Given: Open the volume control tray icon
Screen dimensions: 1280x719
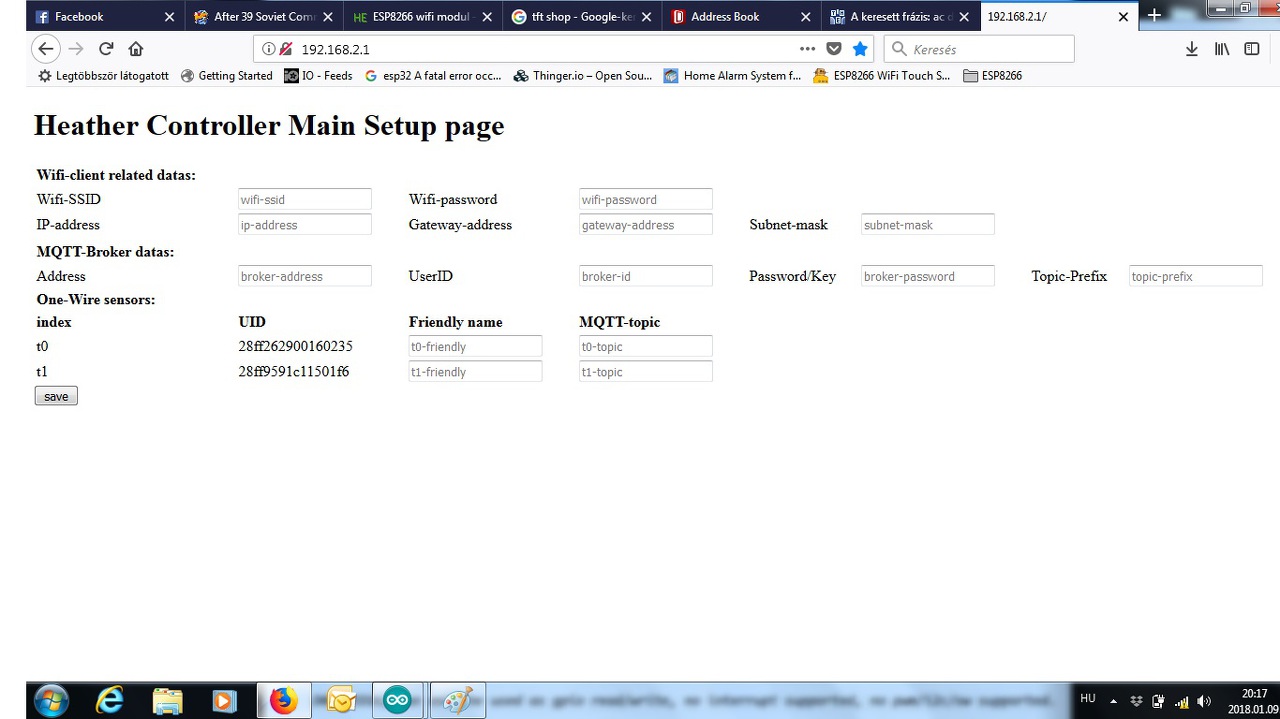Looking at the screenshot, I should coord(1204,701).
